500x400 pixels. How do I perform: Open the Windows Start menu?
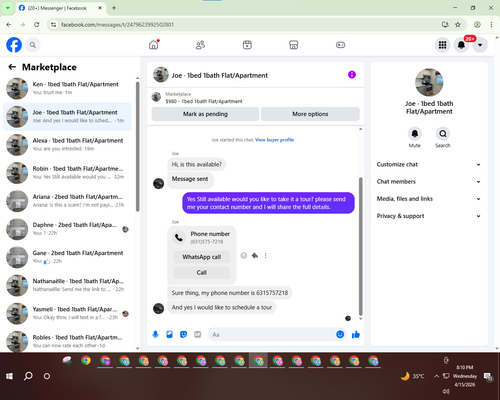[9, 376]
